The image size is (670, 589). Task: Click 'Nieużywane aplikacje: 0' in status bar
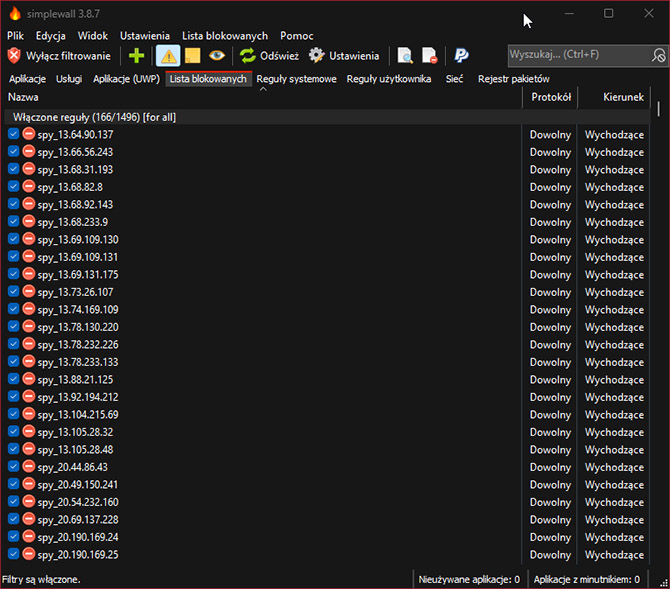pos(469,580)
